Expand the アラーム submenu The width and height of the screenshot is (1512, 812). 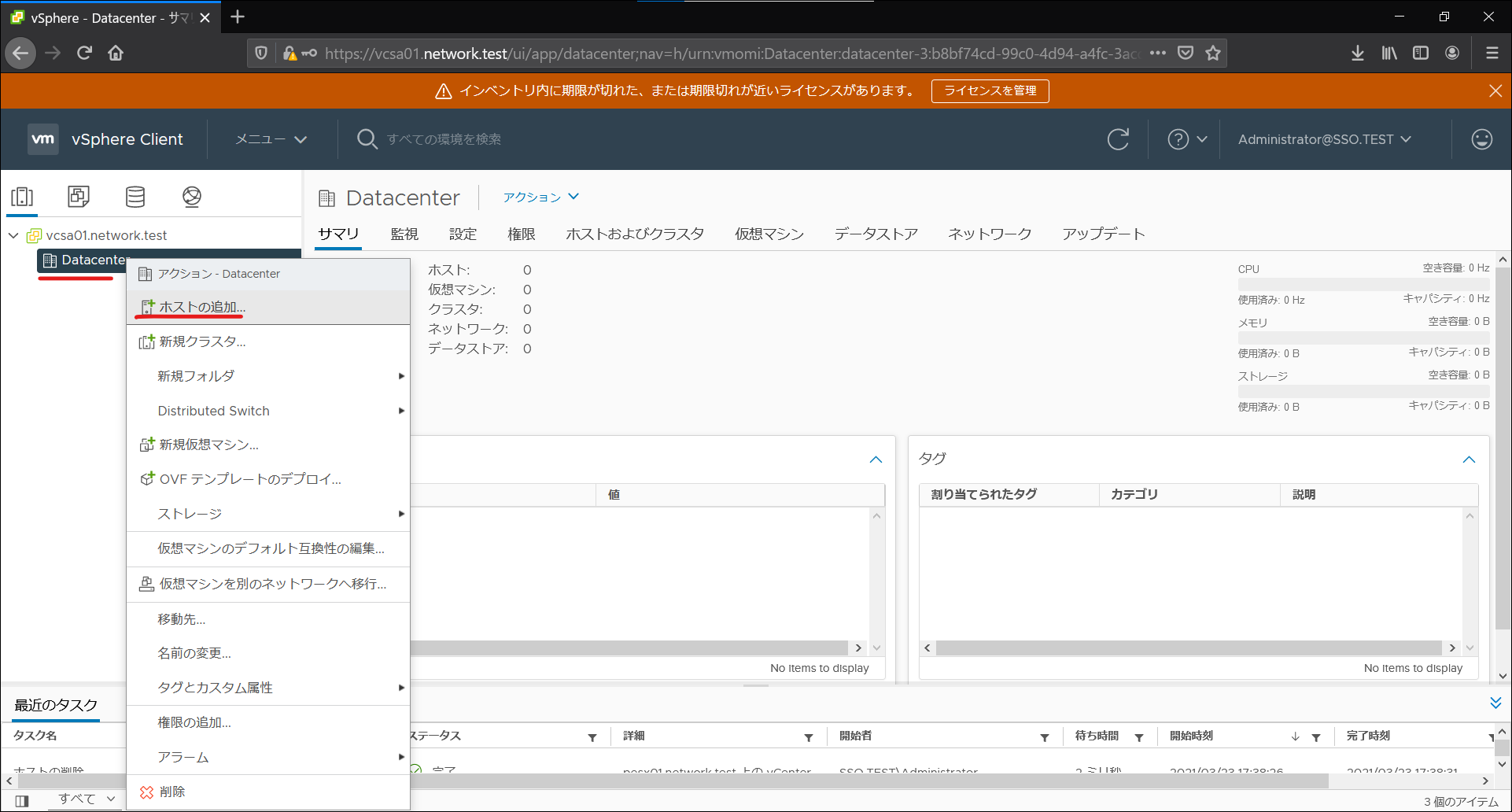268,757
